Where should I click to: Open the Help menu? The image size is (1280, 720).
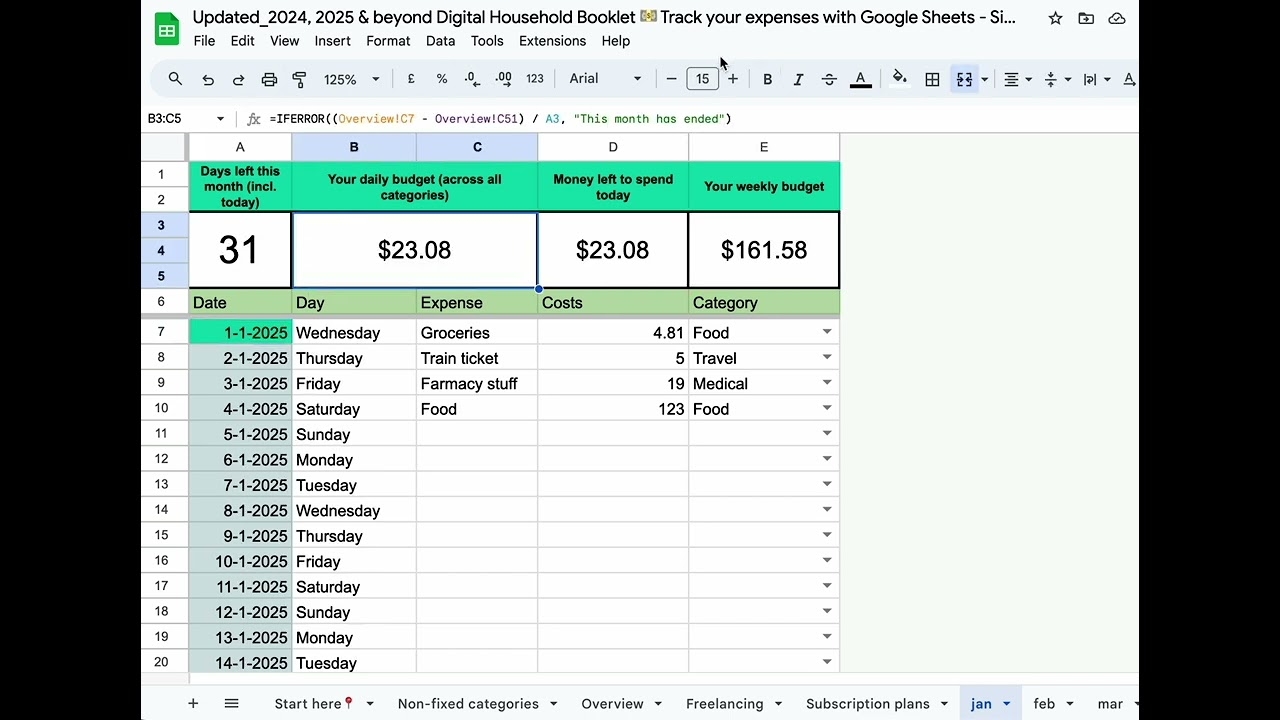pyautogui.click(x=616, y=41)
